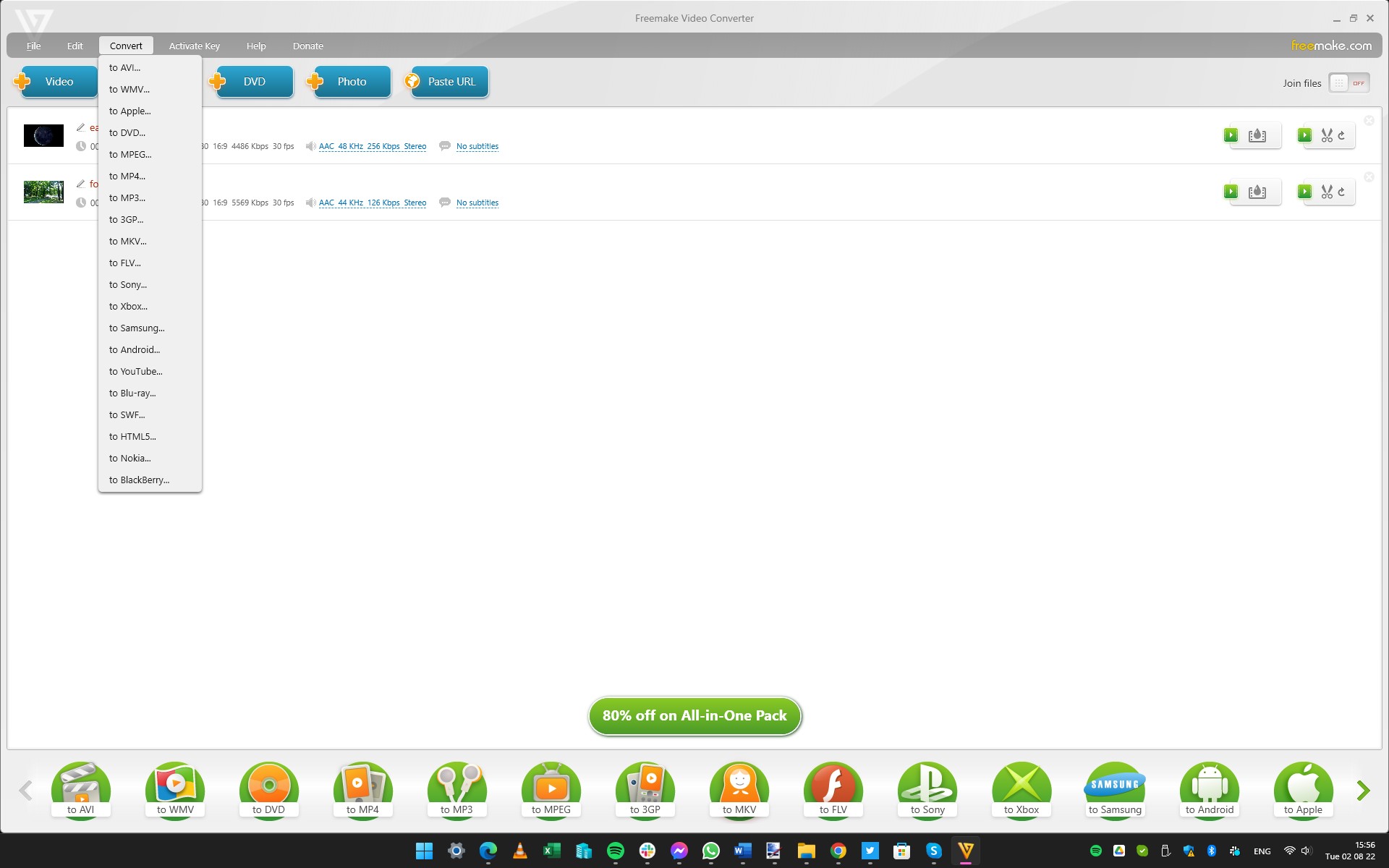Open VLC media player from taskbar
Image resolution: width=1389 pixels, height=868 pixels.
(519, 851)
